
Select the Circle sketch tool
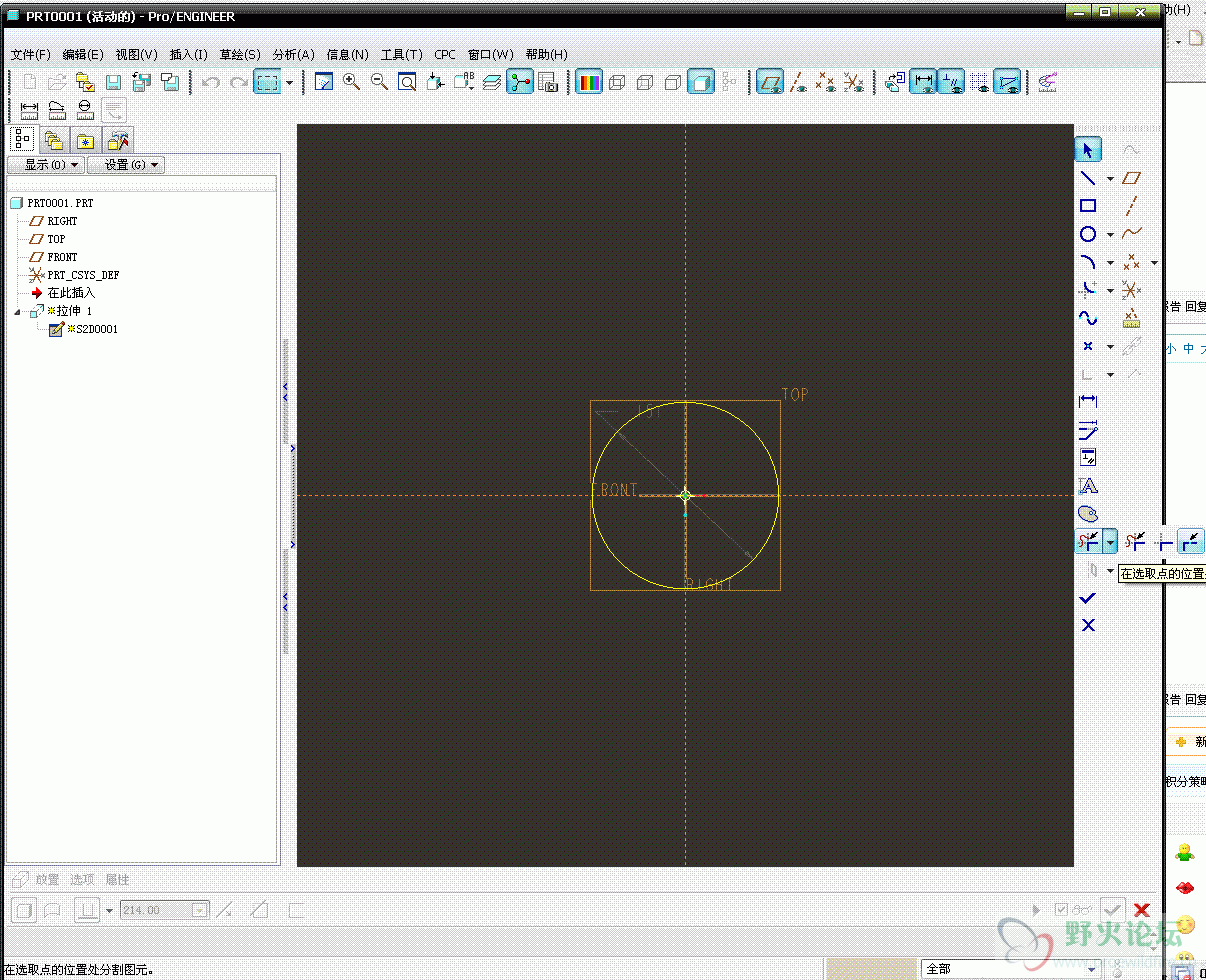[1088, 234]
